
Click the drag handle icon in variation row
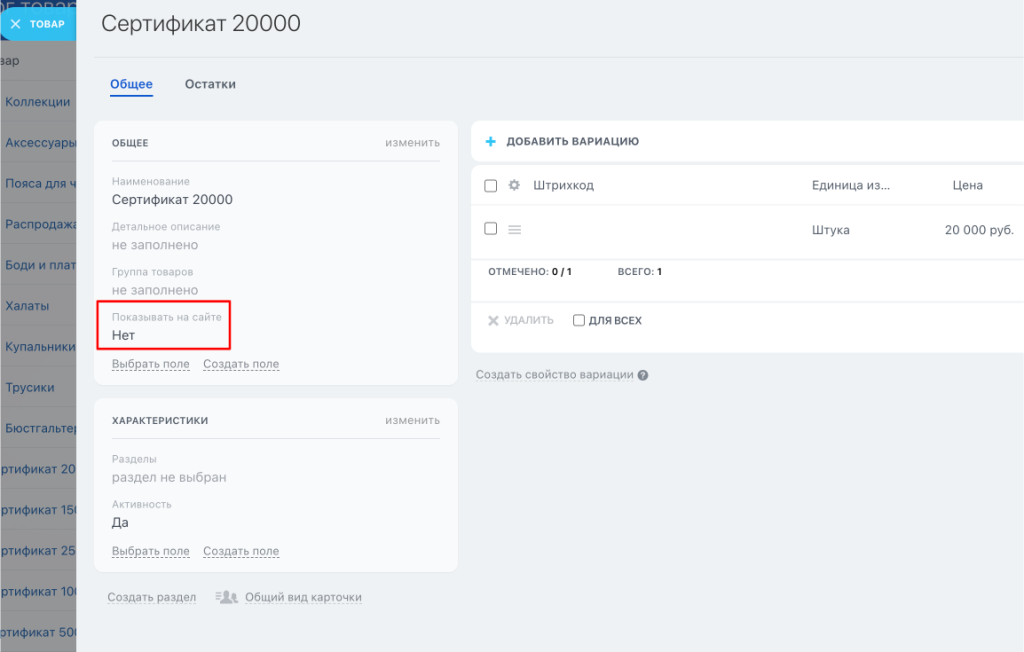(x=515, y=230)
